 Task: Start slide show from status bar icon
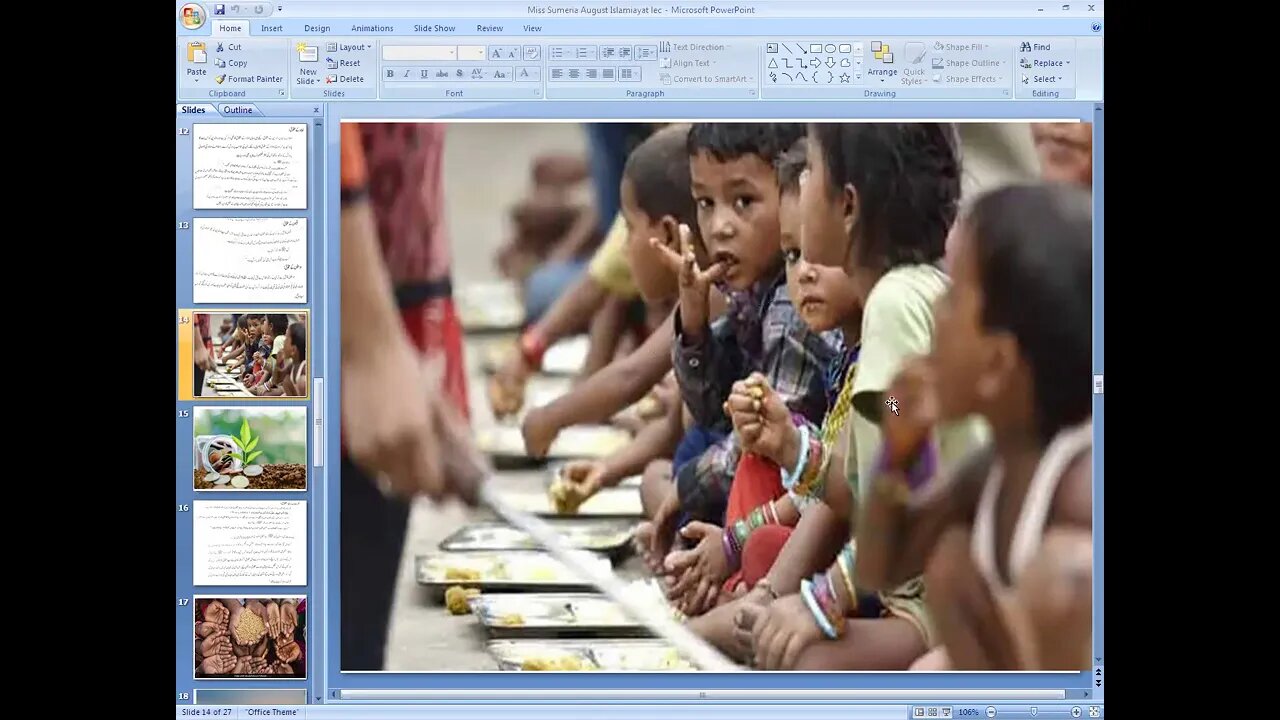(x=946, y=712)
